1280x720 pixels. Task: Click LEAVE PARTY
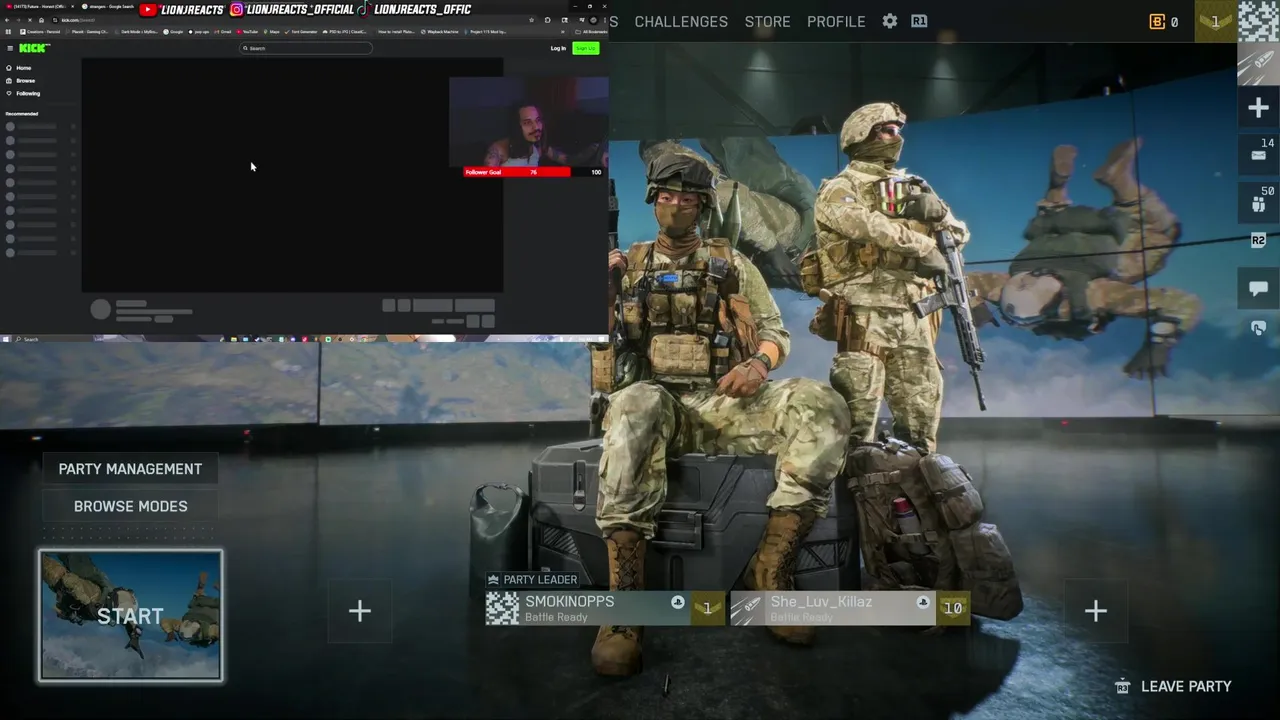[x=1173, y=686]
